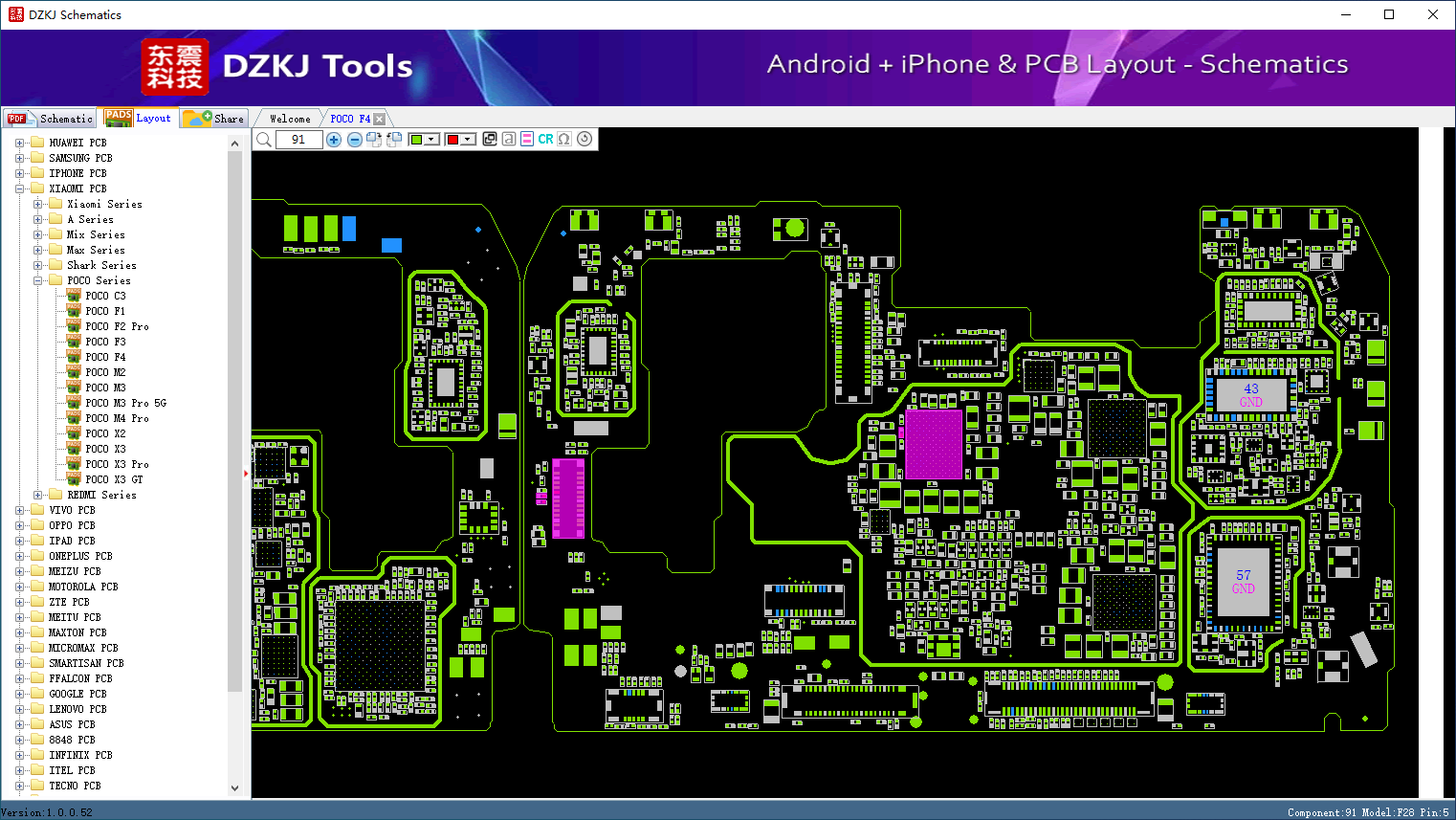Click the tree panel scroll-down arrow
The image size is (1456, 820).
(235, 788)
